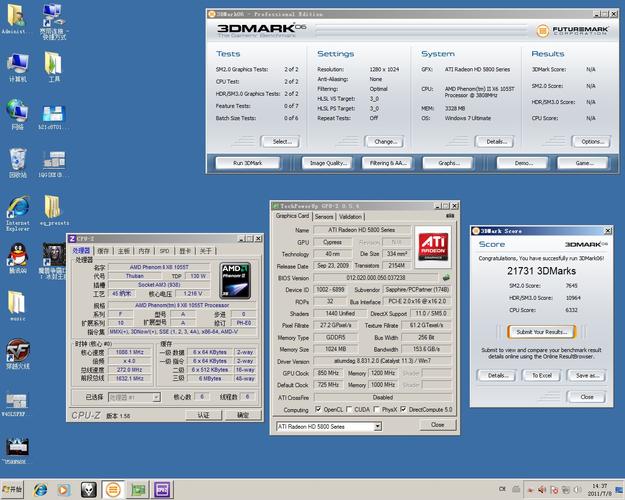The image size is (625, 500).
Task: Open the QQ penguin desktop icon
Action: 17,255
